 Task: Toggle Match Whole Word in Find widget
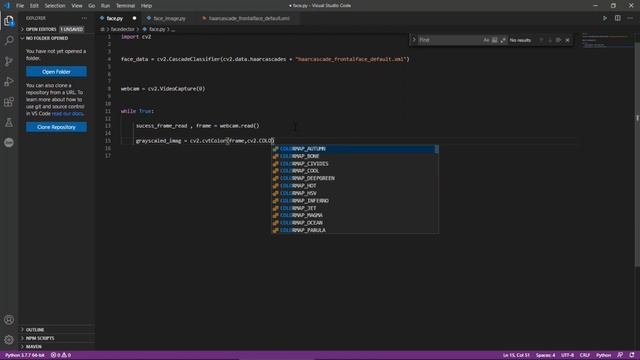[x=495, y=40]
